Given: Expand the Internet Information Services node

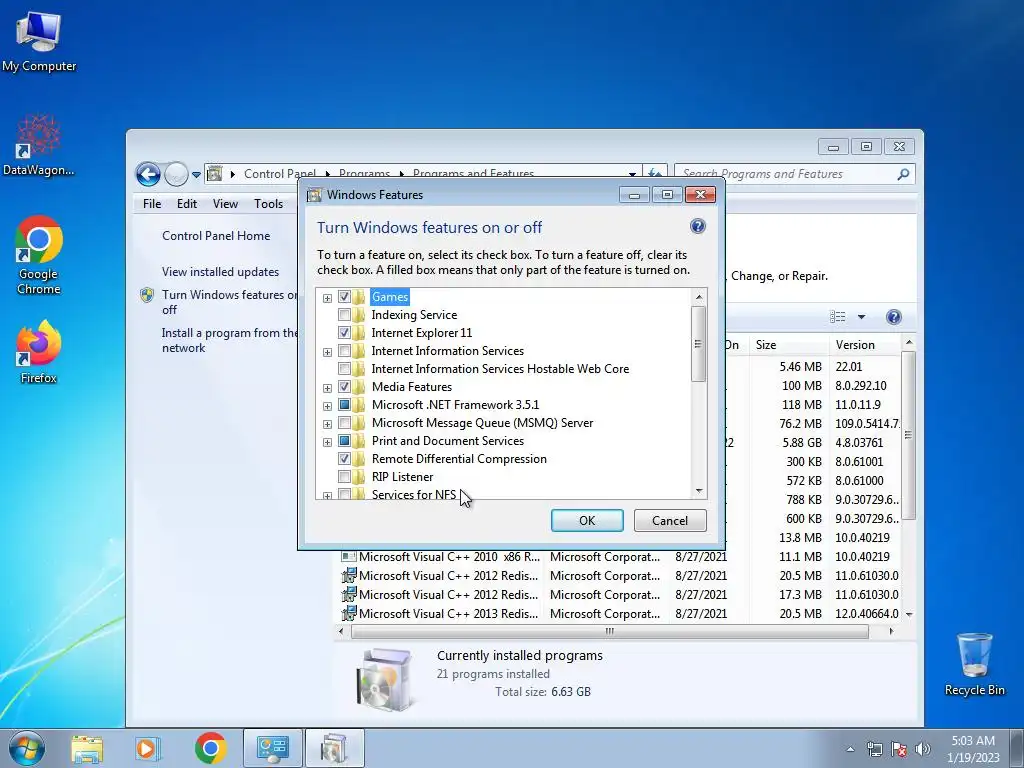Looking at the screenshot, I should pyautogui.click(x=327, y=352).
